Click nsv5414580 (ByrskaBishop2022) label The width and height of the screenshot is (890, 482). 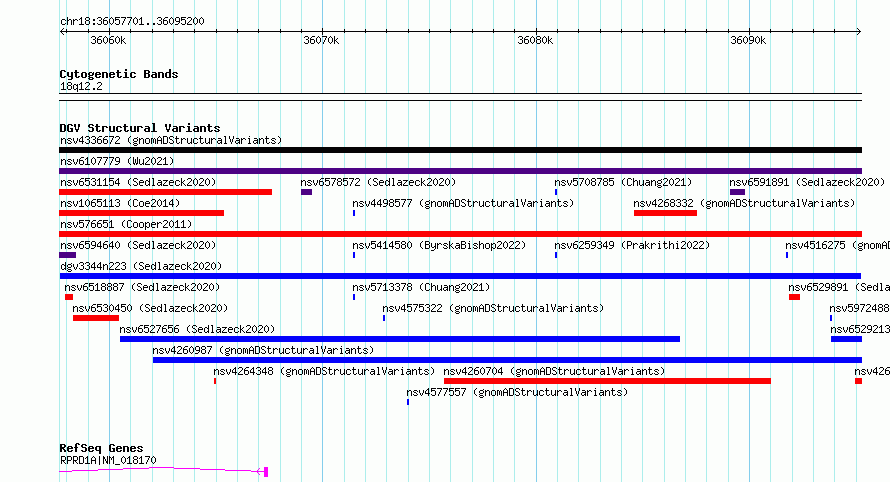click(439, 245)
